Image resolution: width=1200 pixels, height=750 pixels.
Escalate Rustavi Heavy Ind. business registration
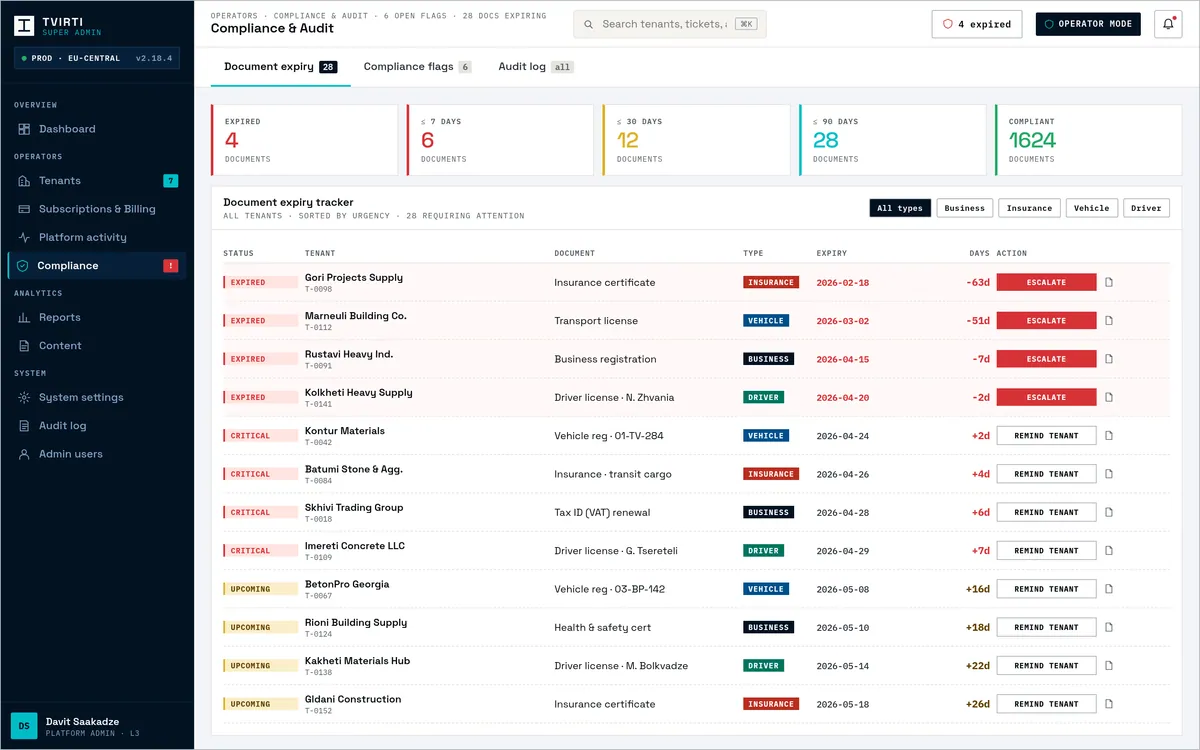tap(1046, 359)
